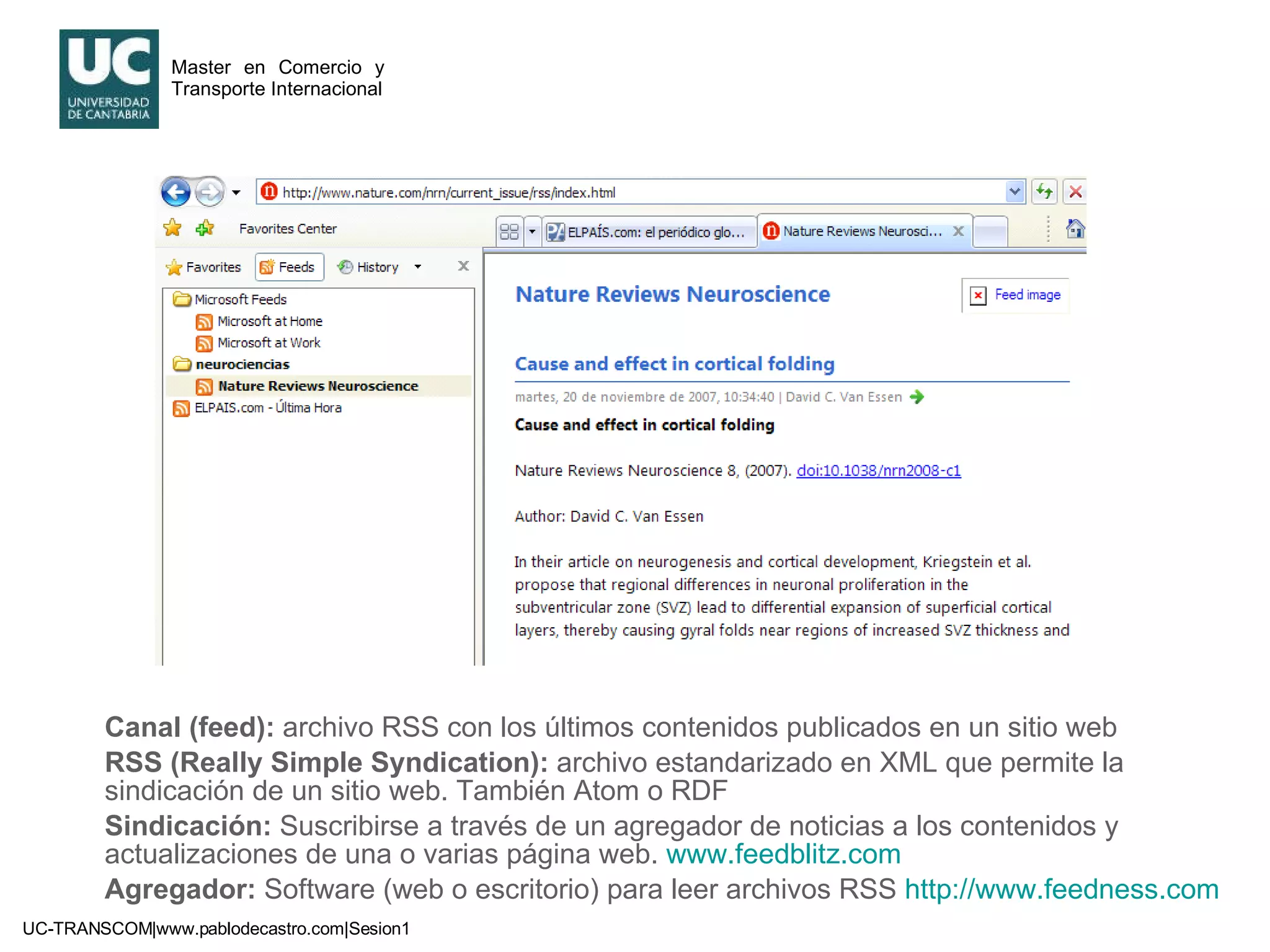Click the Universidad de Cantabria logo

[x=109, y=79]
